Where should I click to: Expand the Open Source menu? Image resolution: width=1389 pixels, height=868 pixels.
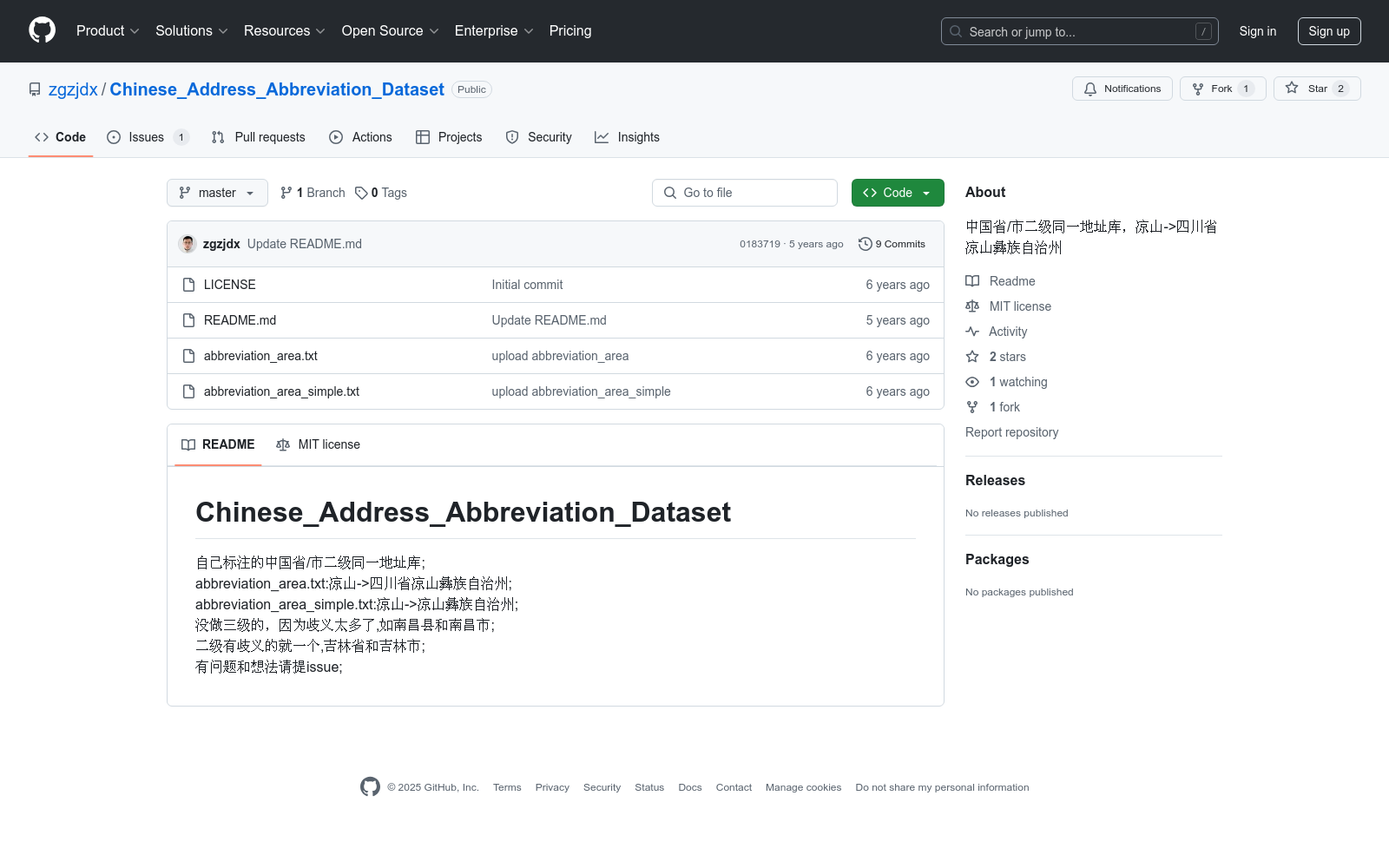tap(391, 31)
